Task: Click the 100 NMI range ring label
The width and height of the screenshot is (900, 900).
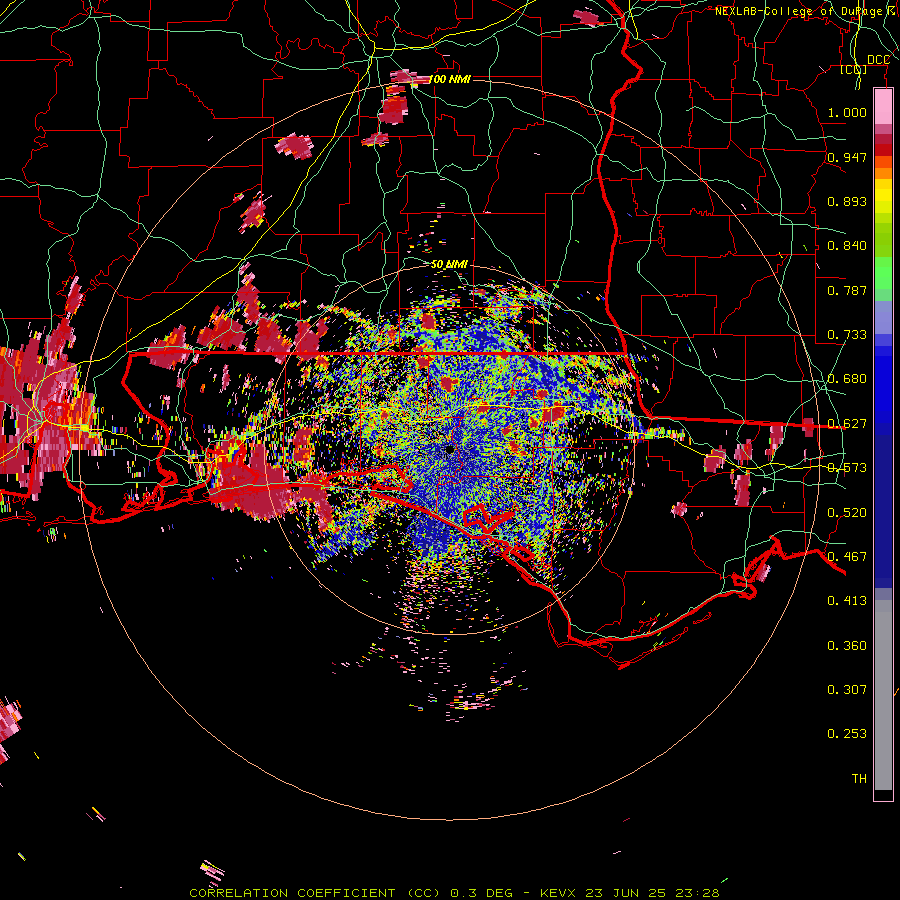Action: (x=449, y=79)
